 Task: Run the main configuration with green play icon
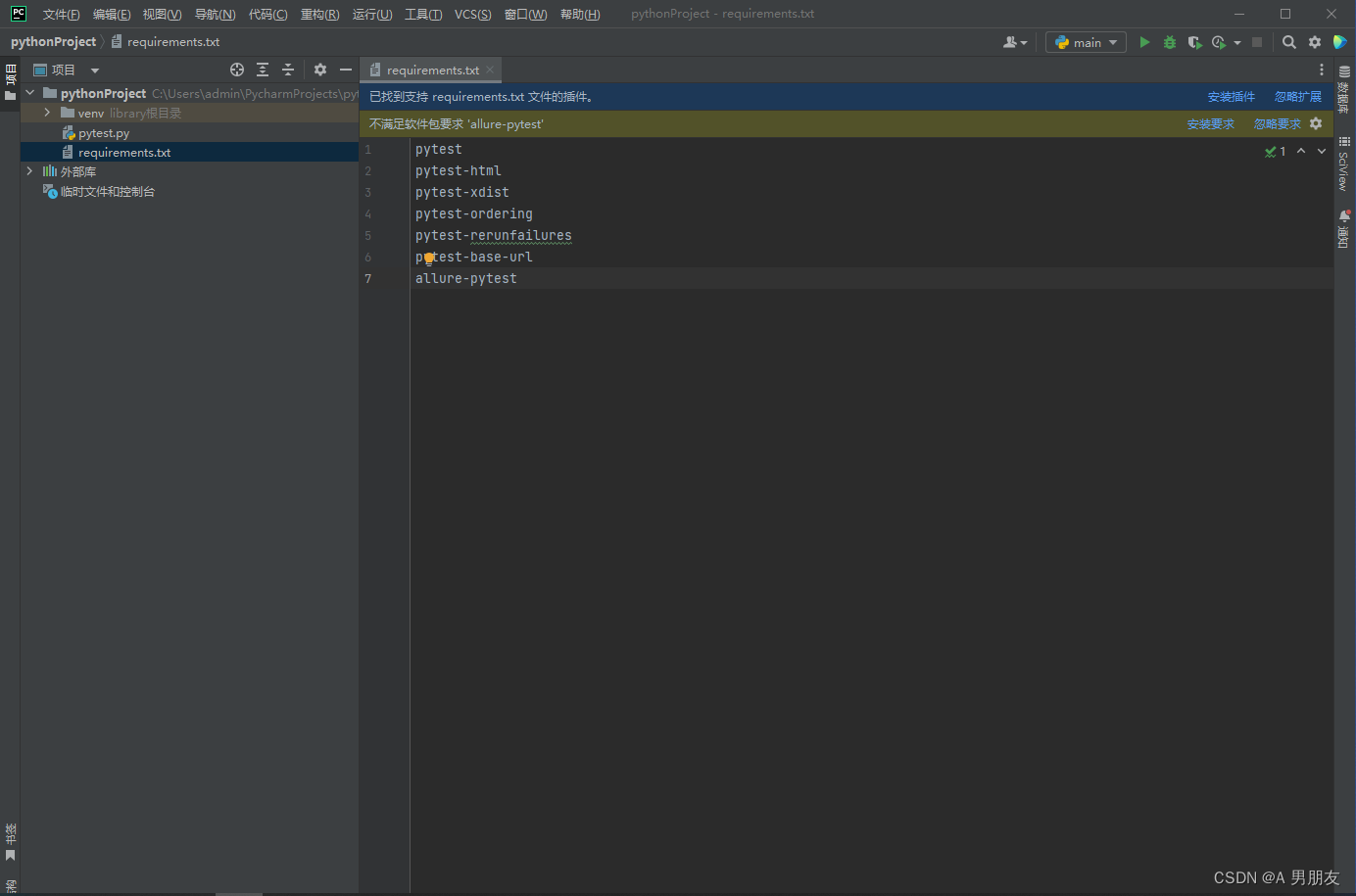pos(1144,42)
